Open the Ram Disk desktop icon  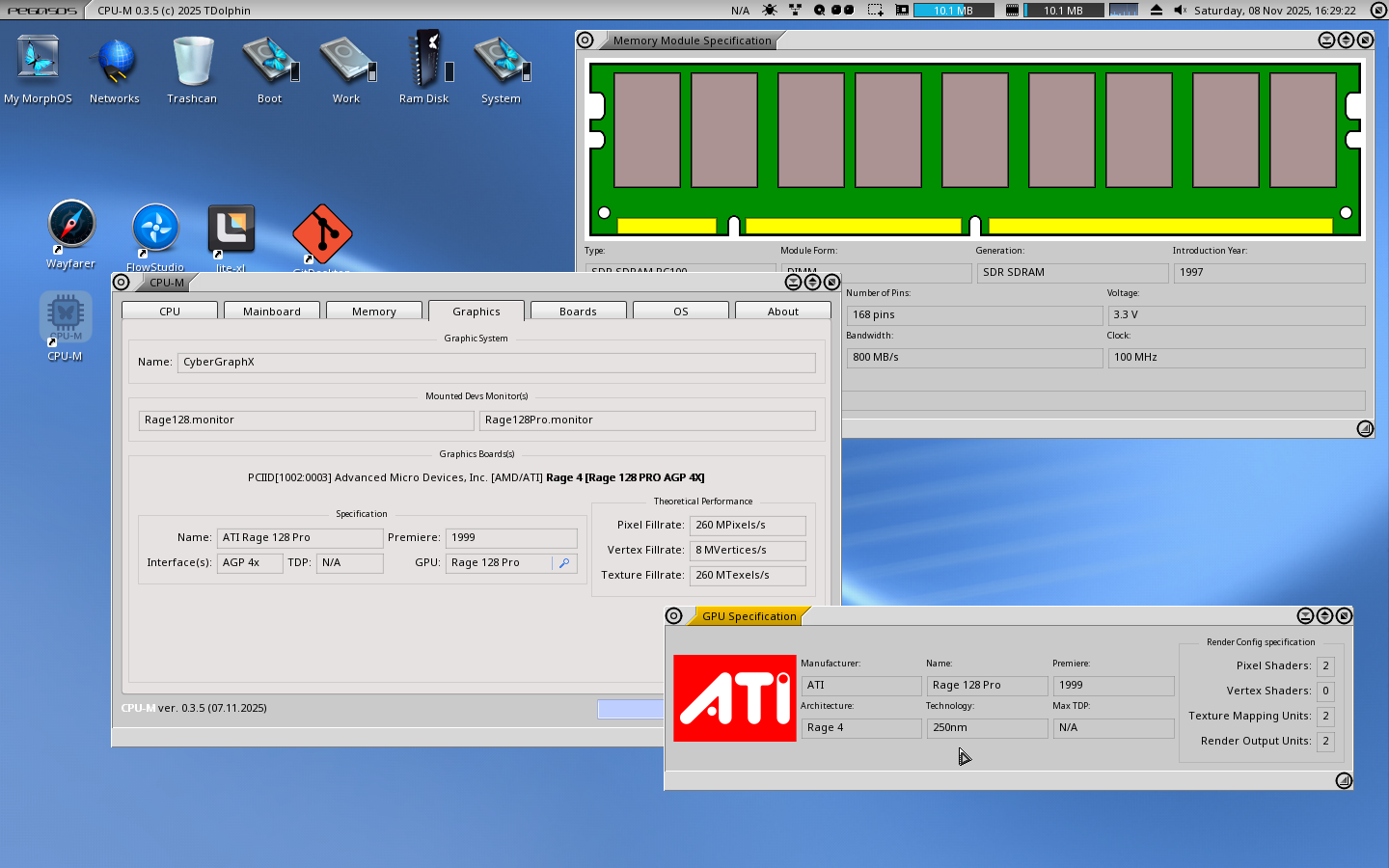point(424,60)
